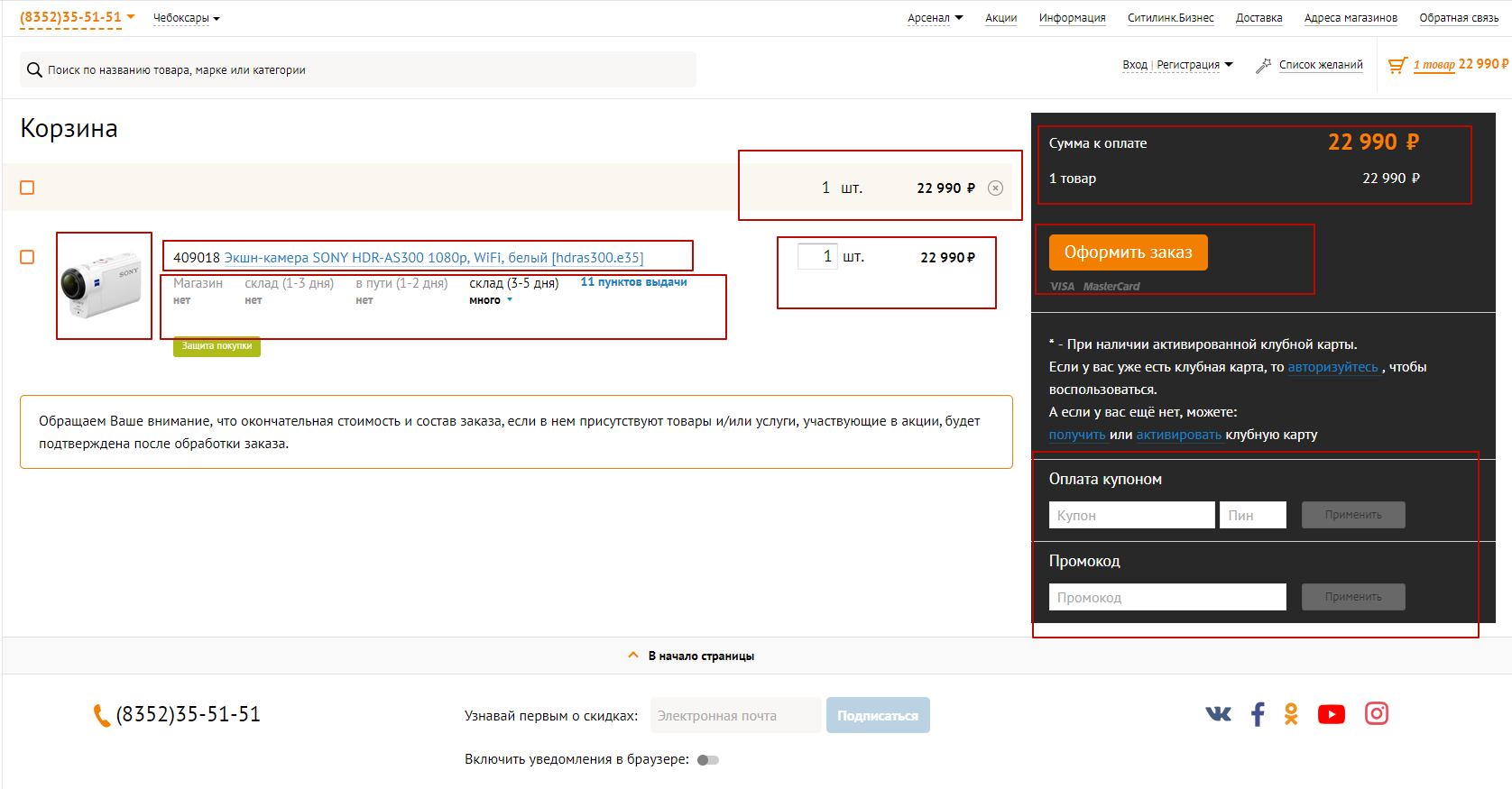Expand the Арсенал menu
Image resolution: width=1512 pixels, height=789 pixels.
(936, 18)
